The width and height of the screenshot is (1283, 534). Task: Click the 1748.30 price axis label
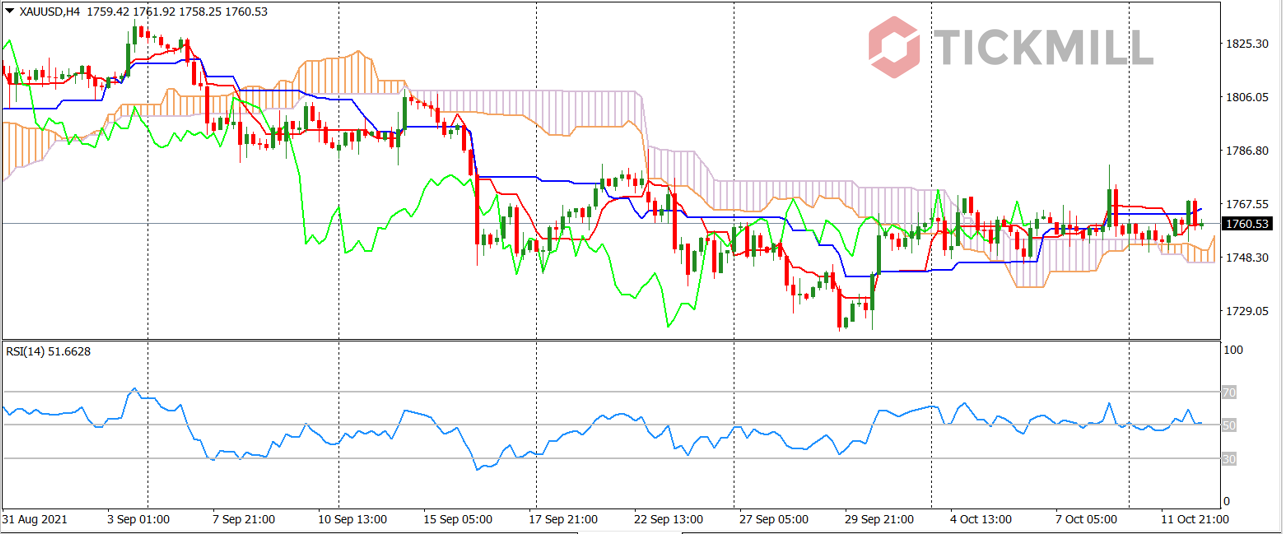click(x=1246, y=257)
